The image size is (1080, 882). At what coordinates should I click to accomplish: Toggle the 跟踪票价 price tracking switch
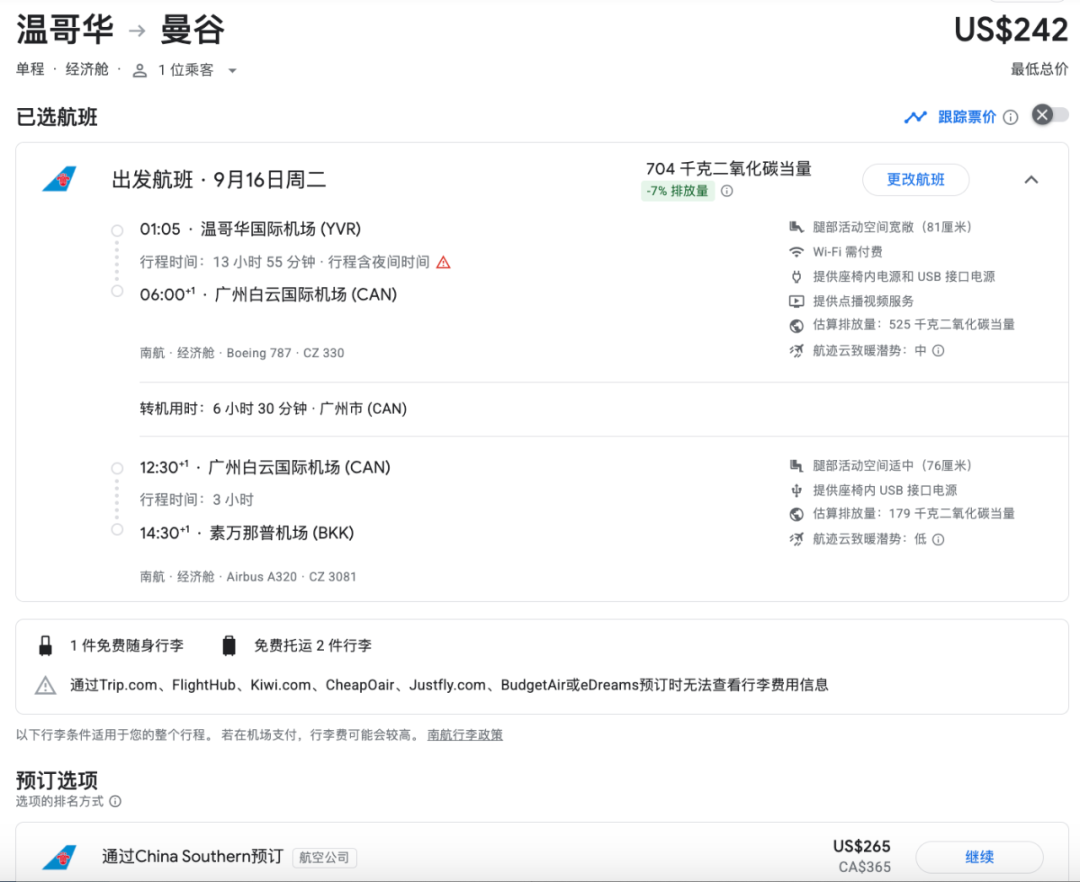coord(1050,115)
